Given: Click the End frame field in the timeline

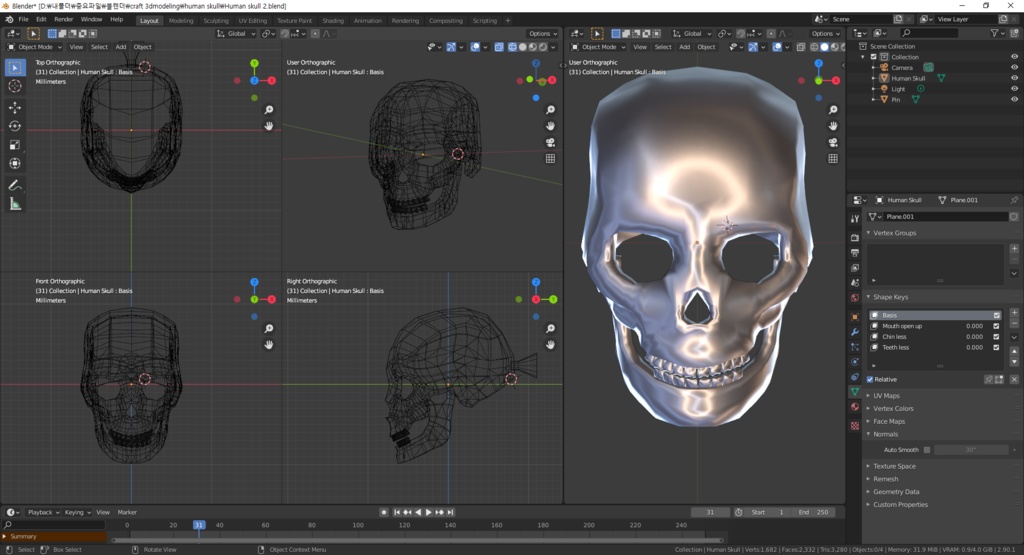Looking at the screenshot, I should point(815,512).
